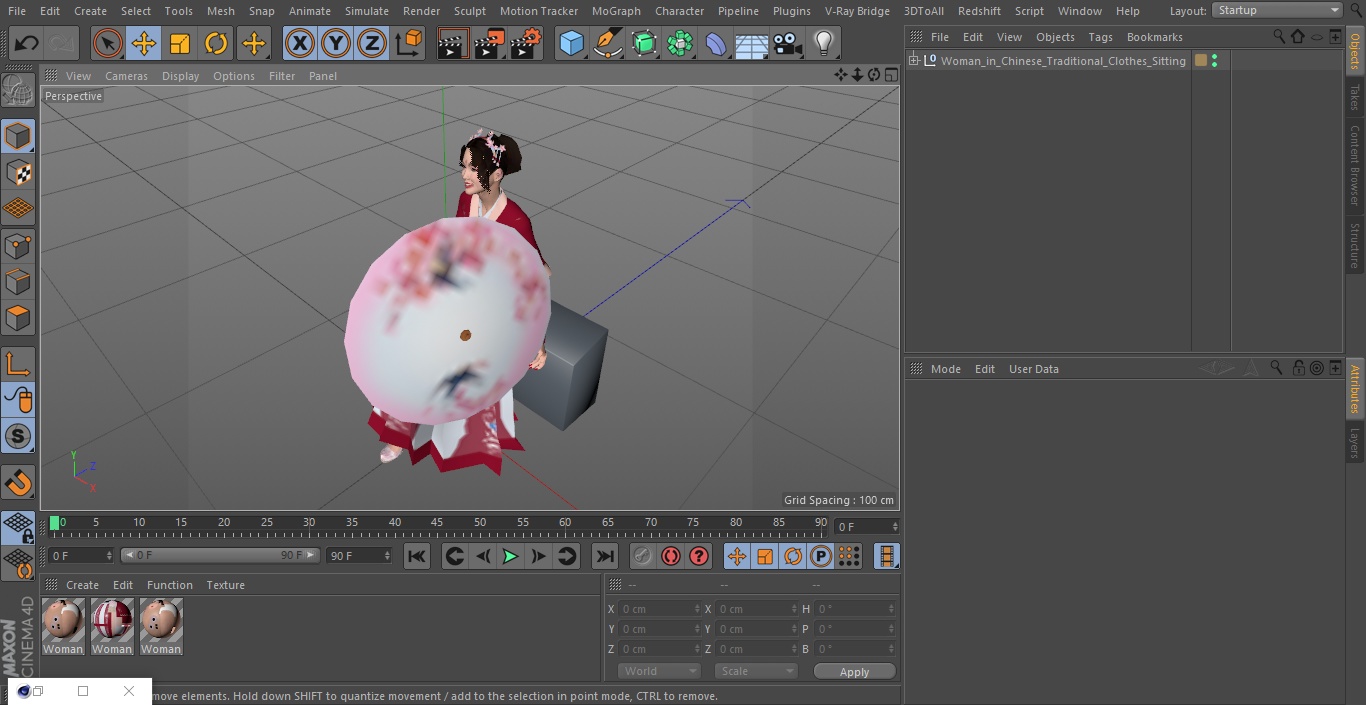Click the 0 F to 90 F range slider
The width and height of the screenshot is (1366, 705).
[x=220, y=555]
